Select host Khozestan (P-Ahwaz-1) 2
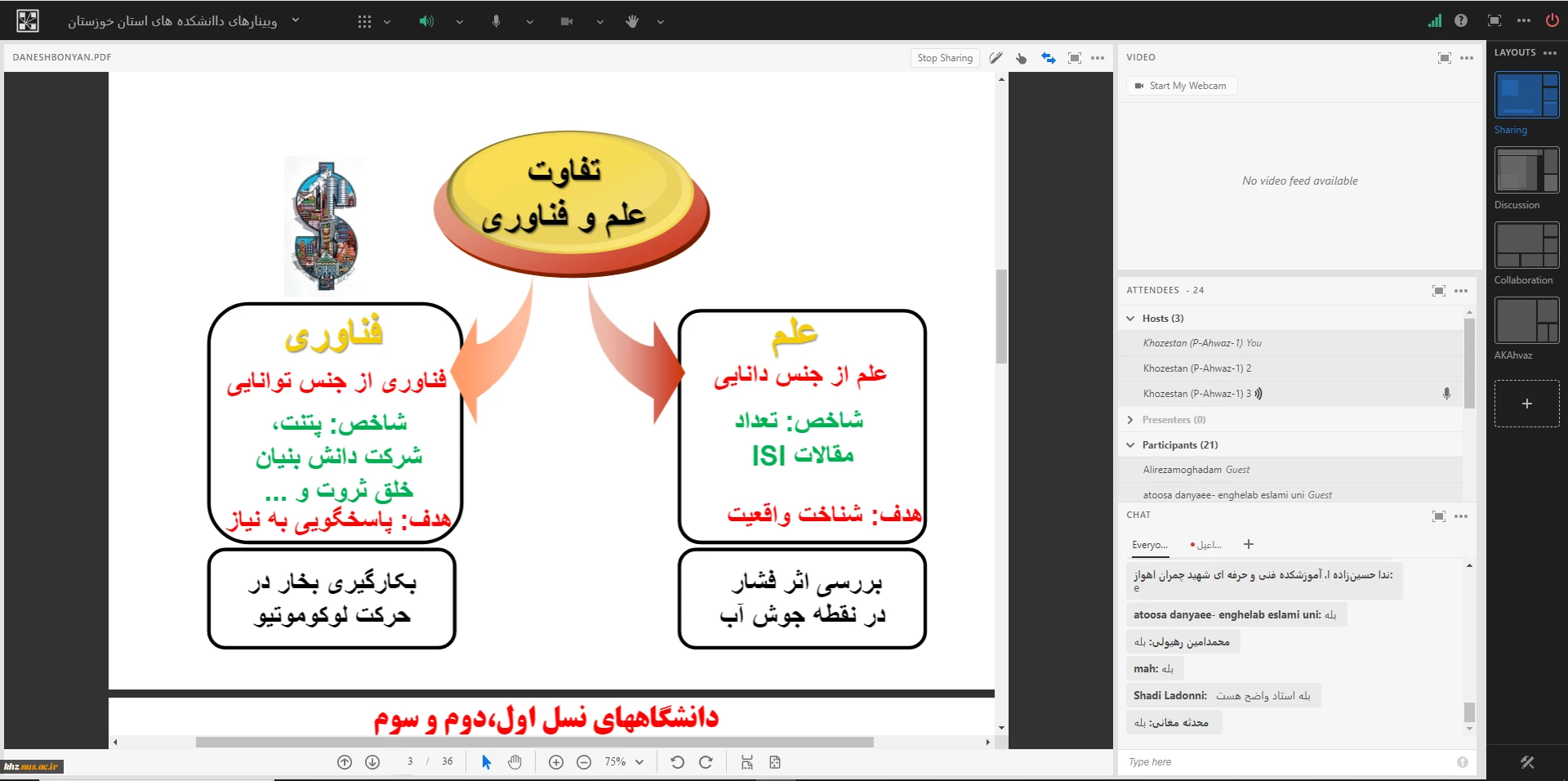 coord(1290,368)
